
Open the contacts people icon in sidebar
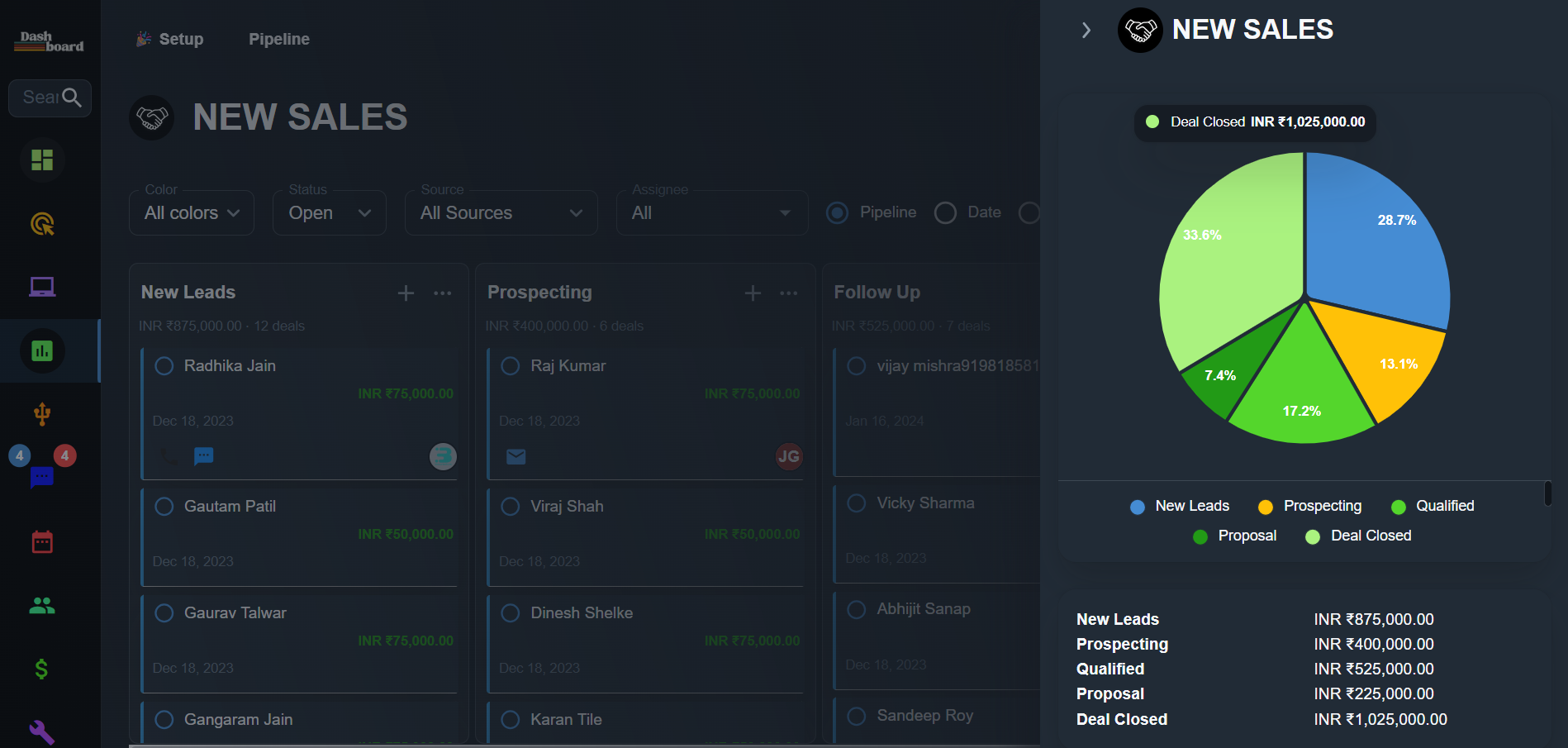(42, 606)
